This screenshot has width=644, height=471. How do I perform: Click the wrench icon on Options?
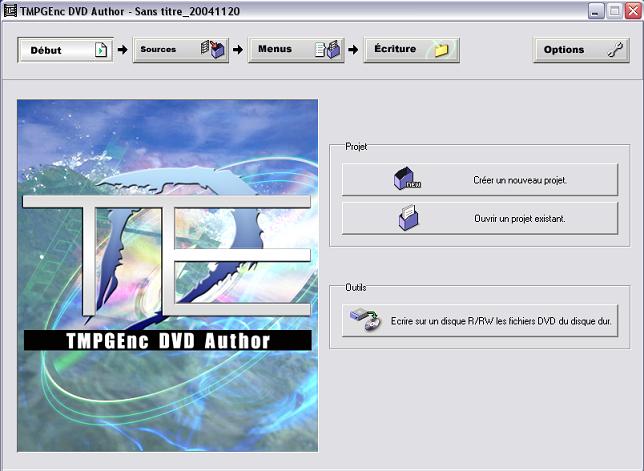click(616, 49)
